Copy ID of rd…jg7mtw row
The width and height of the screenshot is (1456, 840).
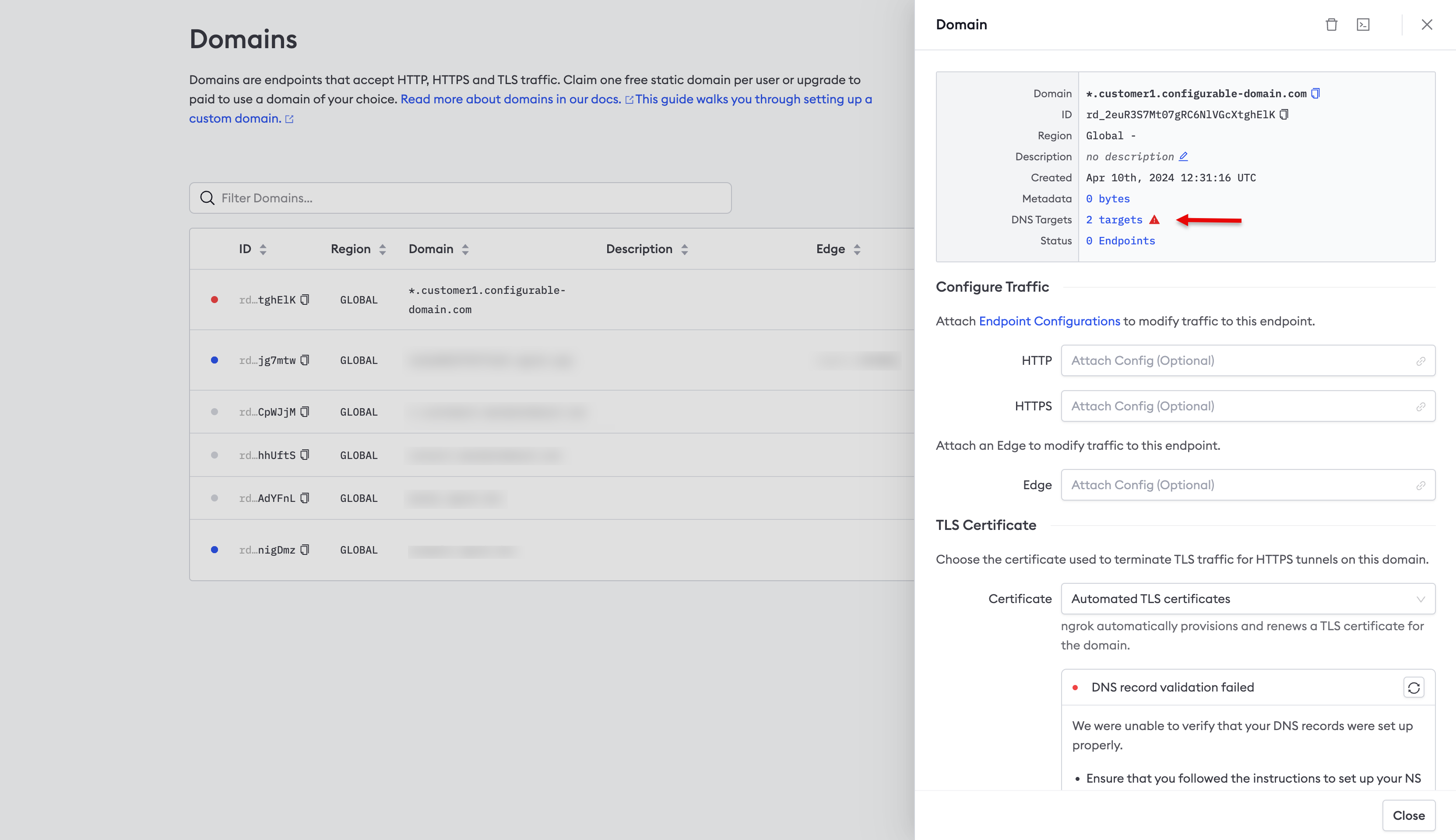pyautogui.click(x=305, y=360)
